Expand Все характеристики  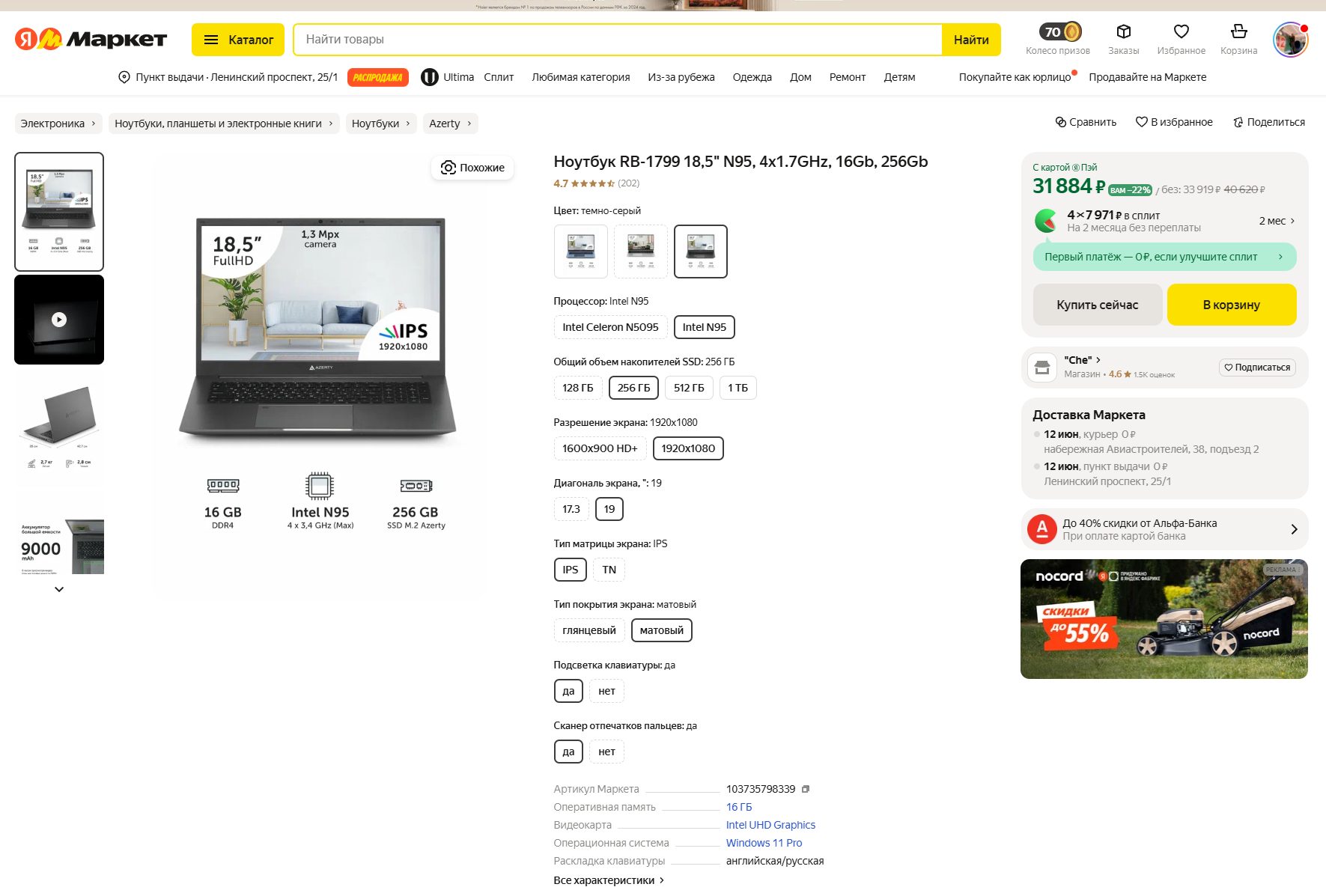(x=608, y=880)
